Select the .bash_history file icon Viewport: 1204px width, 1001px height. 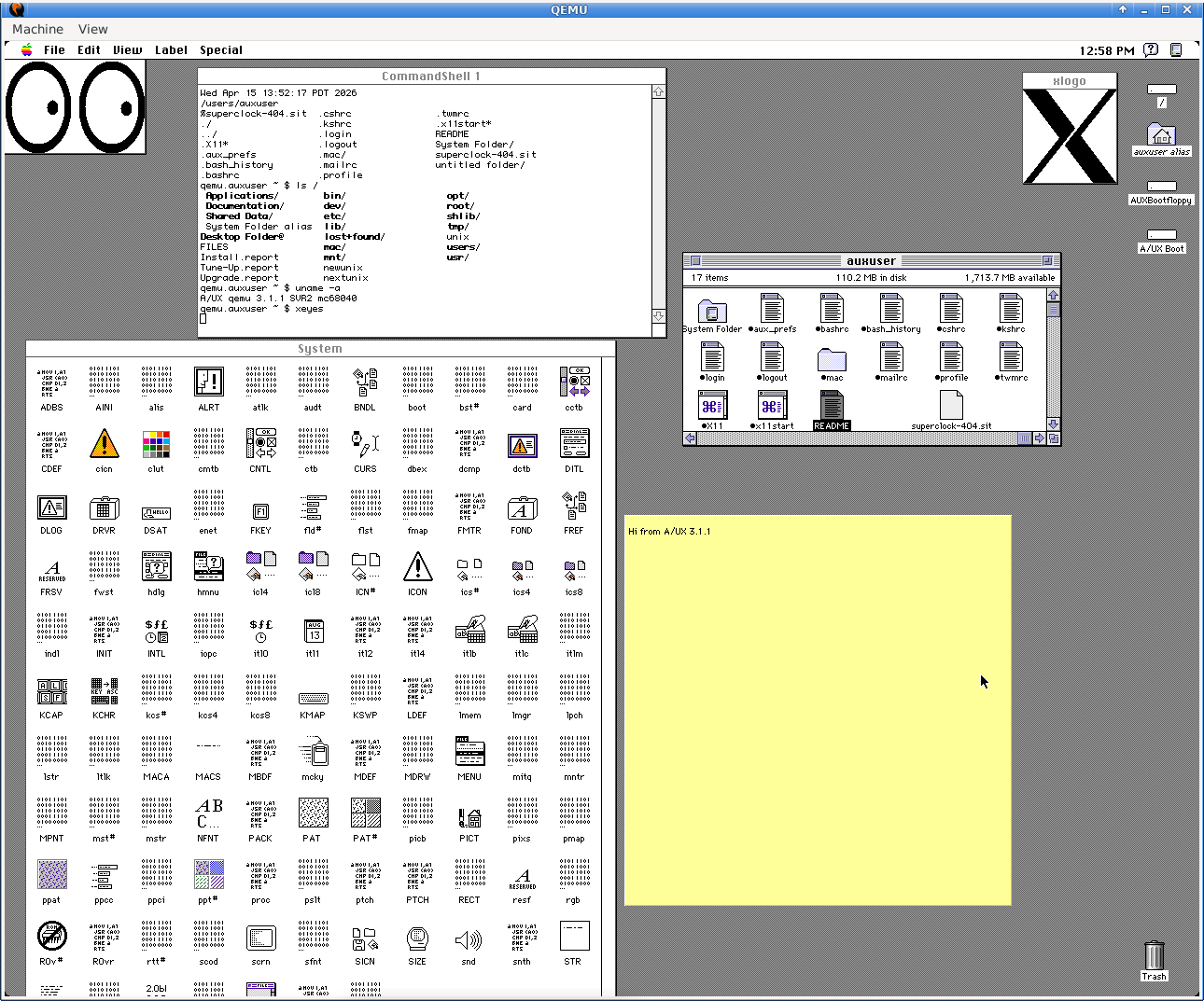tap(891, 309)
